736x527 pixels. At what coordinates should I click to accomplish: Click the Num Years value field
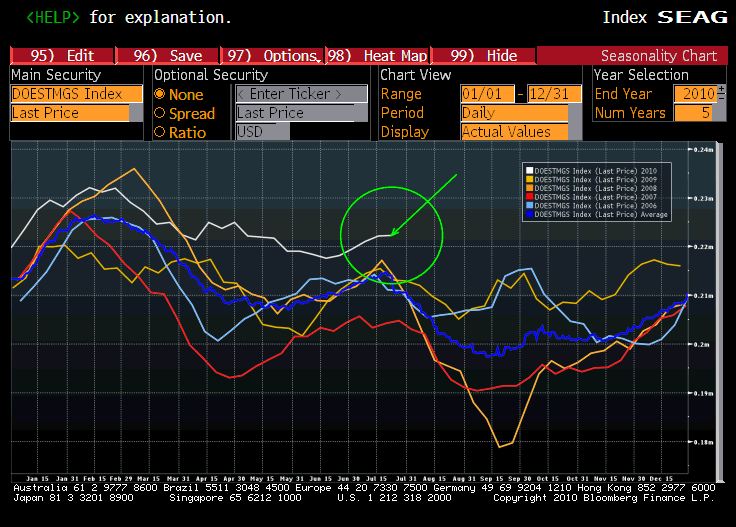(x=699, y=113)
